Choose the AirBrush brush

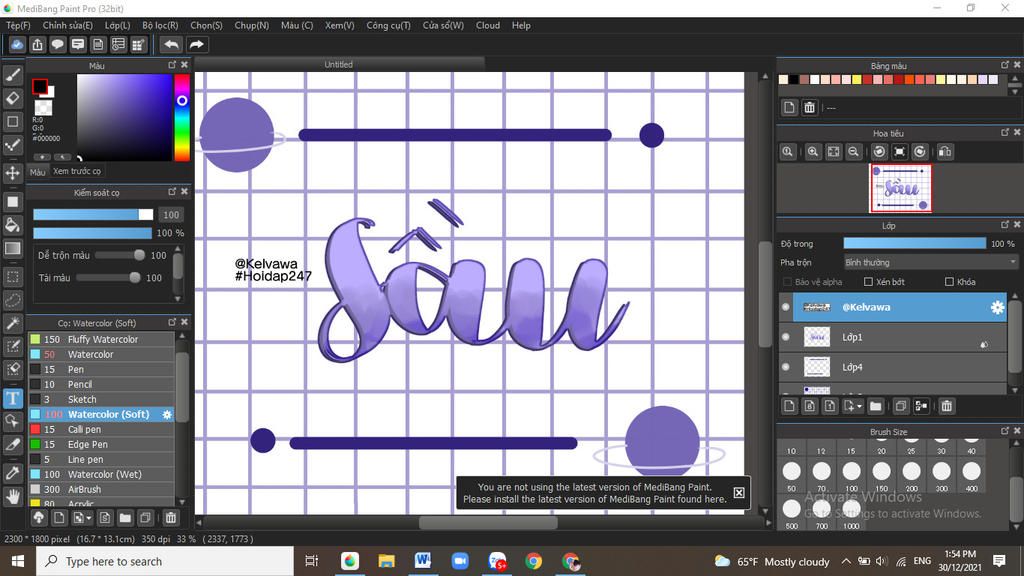101,489
